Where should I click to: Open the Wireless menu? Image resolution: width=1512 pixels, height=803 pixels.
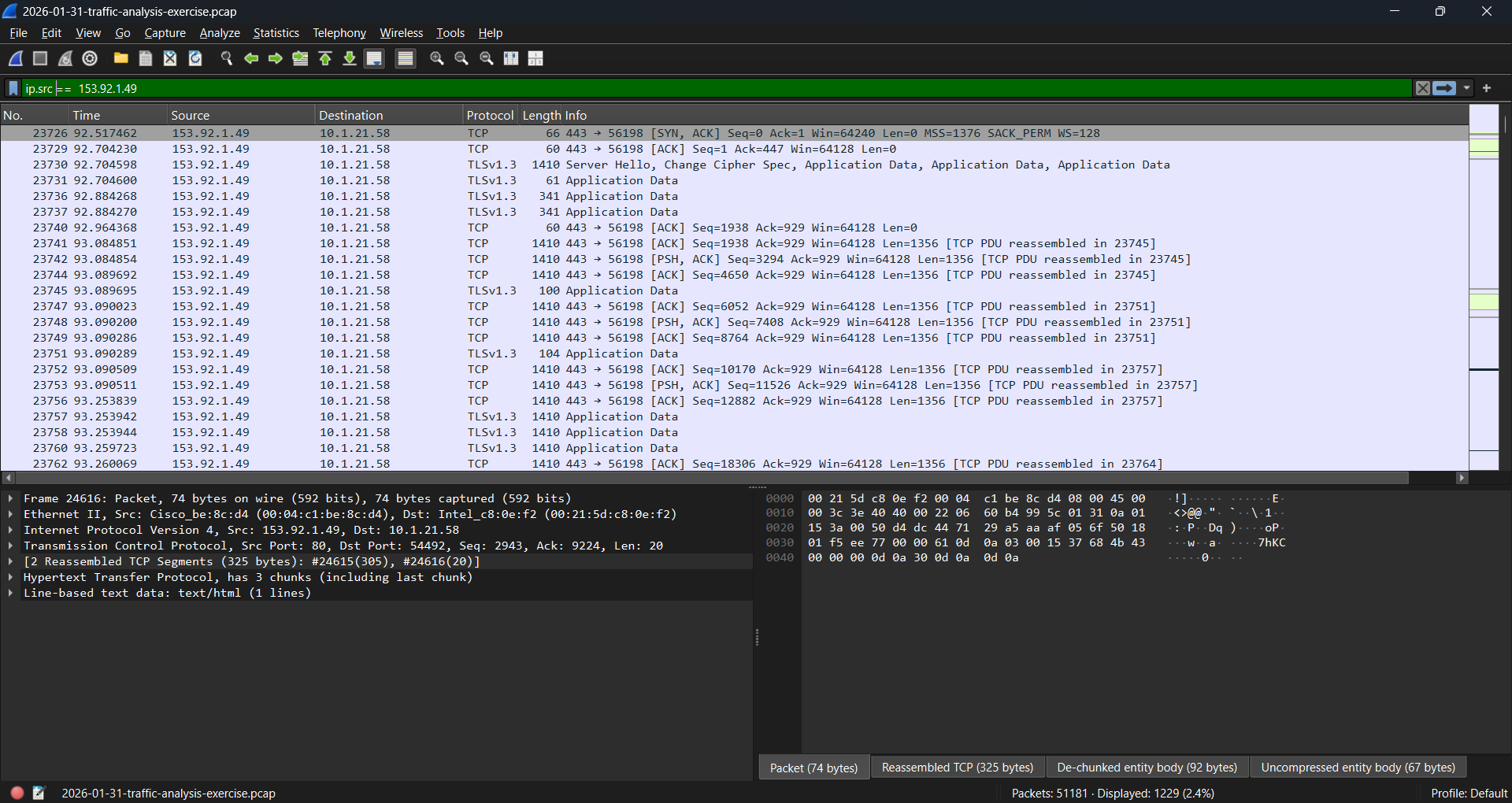(401, 33)
